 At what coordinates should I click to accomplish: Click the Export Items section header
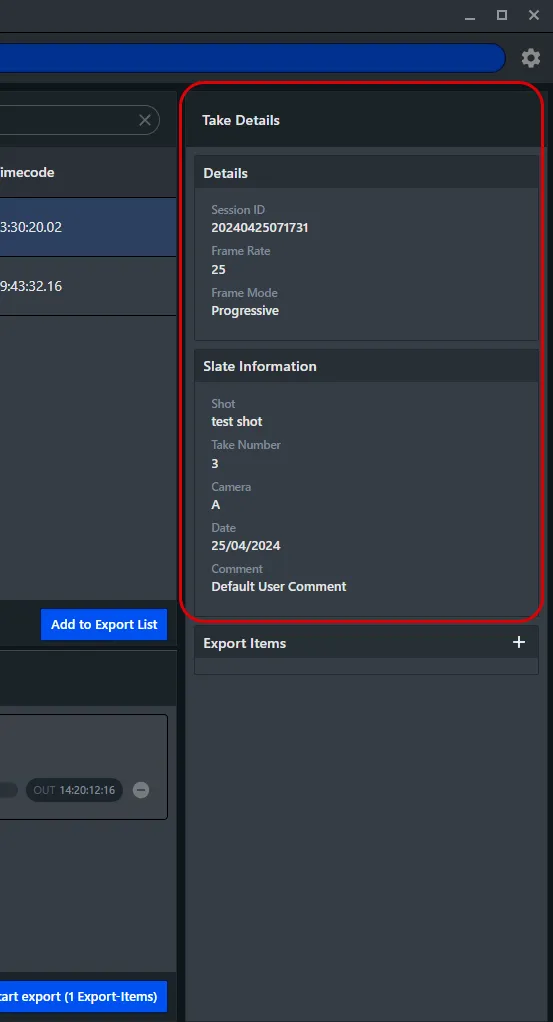point(366,643)
